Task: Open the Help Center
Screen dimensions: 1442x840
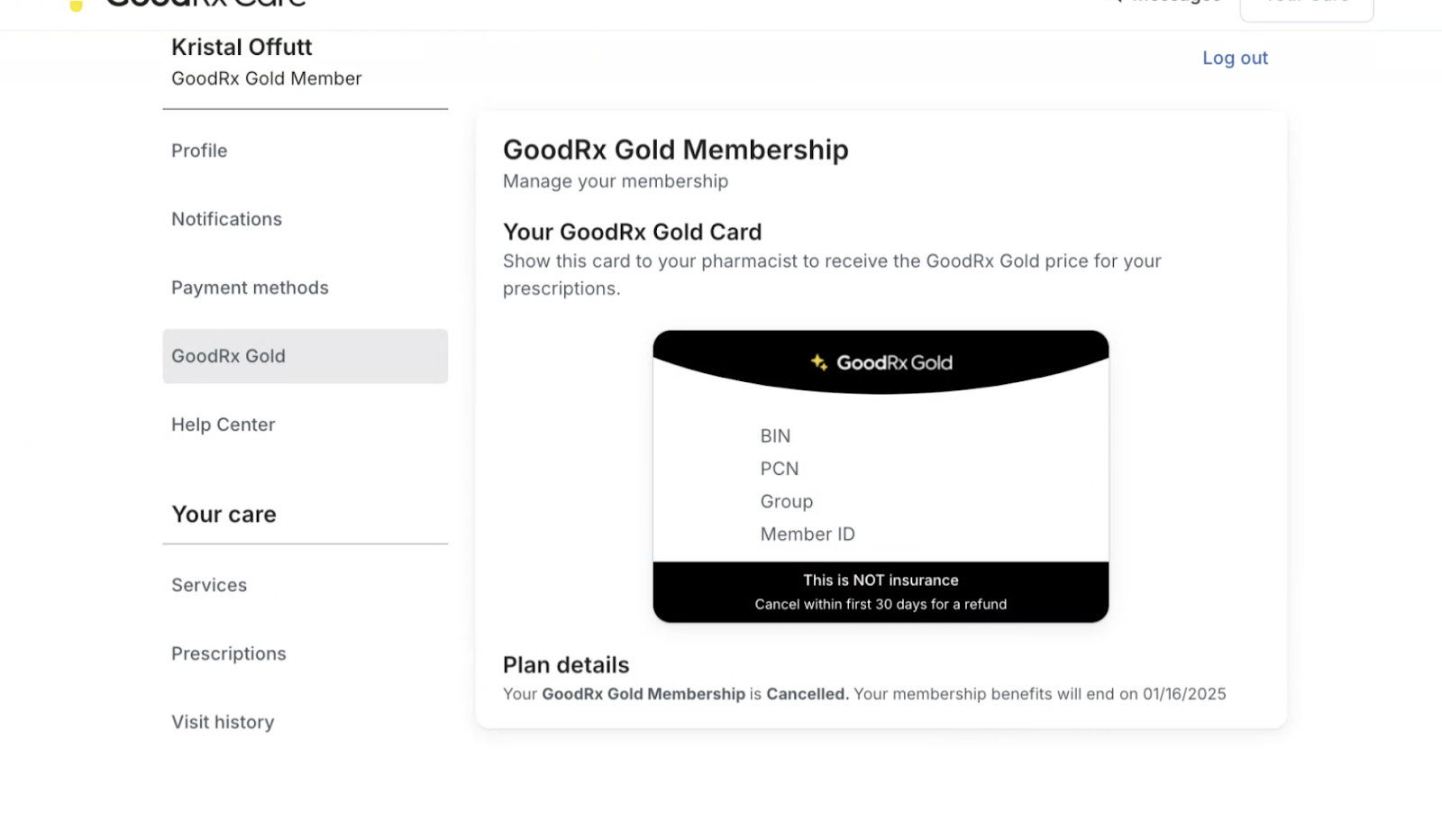Action: coord(223,425)
